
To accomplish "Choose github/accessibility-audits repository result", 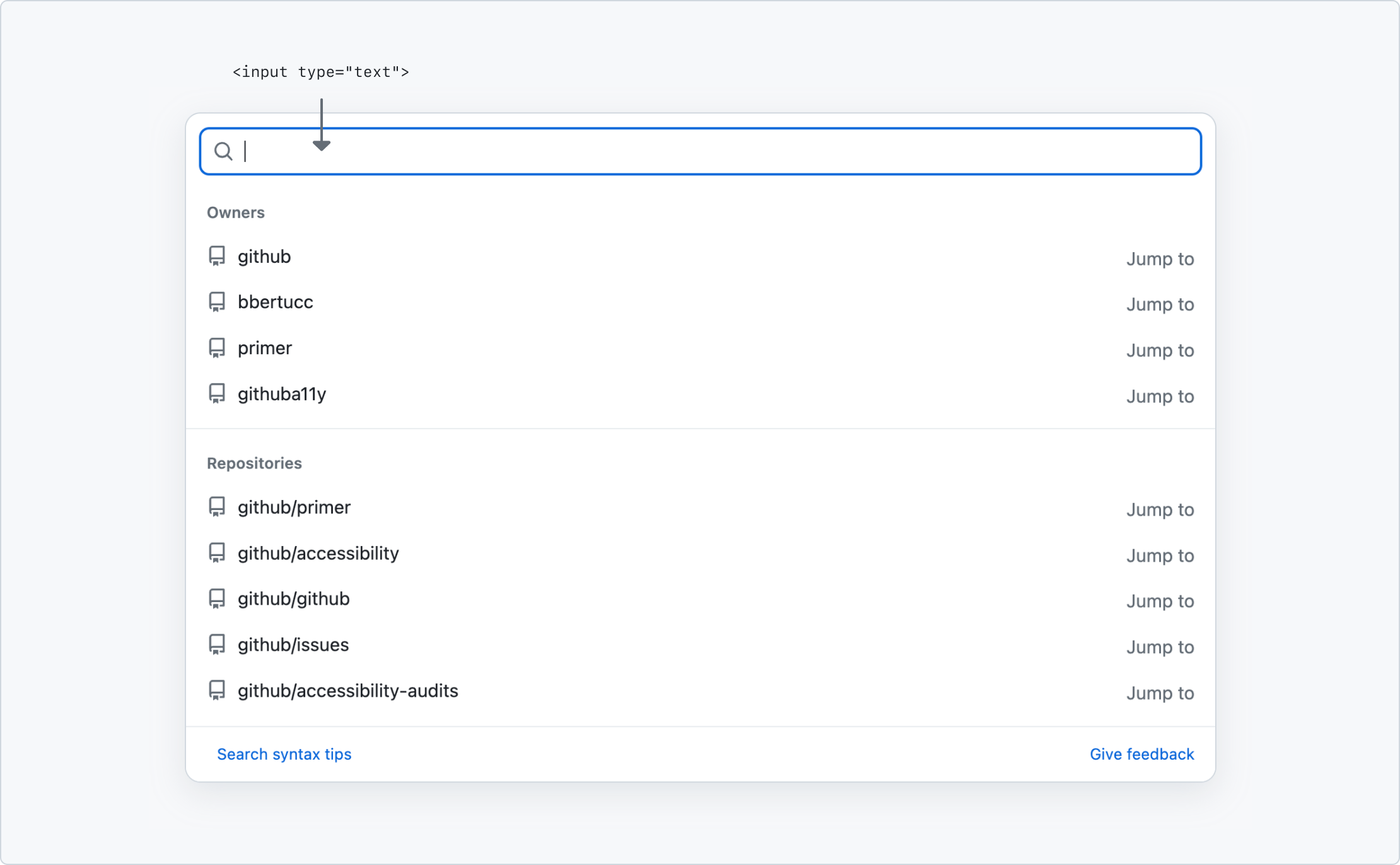I will pyautogui.click(x=347, y=691).
